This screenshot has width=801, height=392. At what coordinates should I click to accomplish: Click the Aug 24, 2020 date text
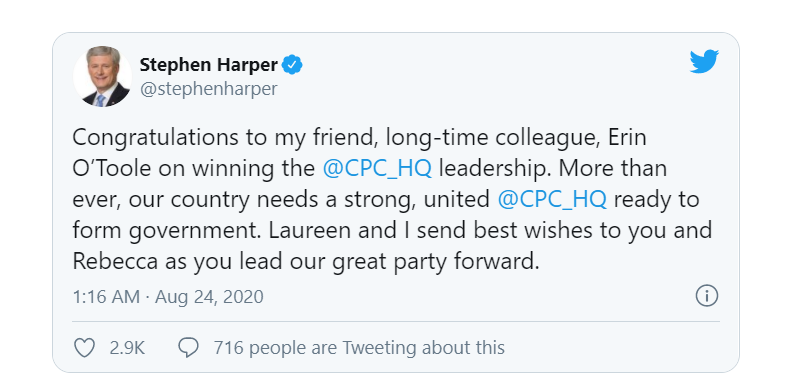coord(209,296)
